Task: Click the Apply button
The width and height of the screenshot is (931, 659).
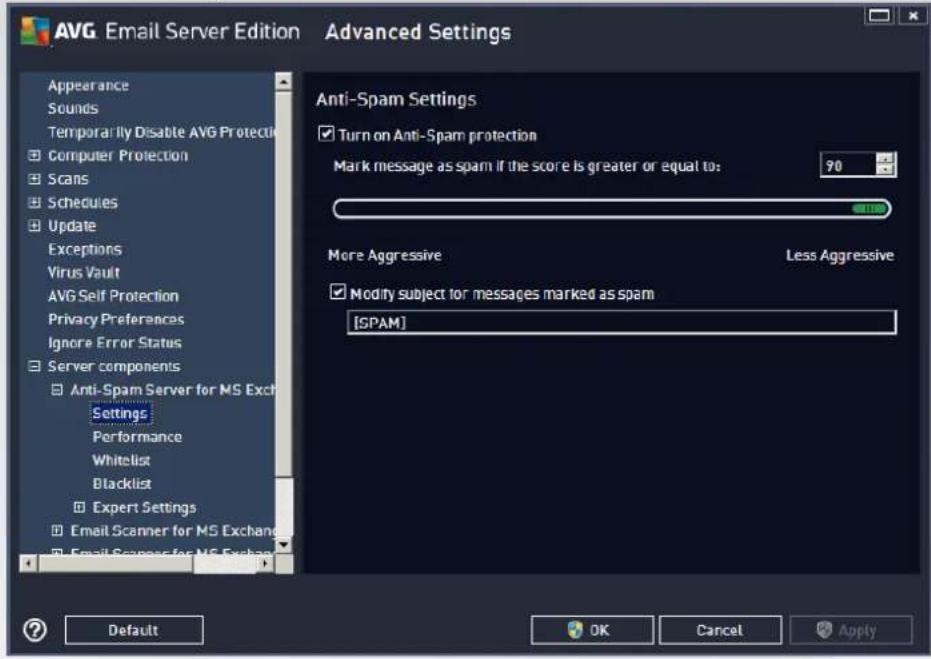Action: (851, 630)
